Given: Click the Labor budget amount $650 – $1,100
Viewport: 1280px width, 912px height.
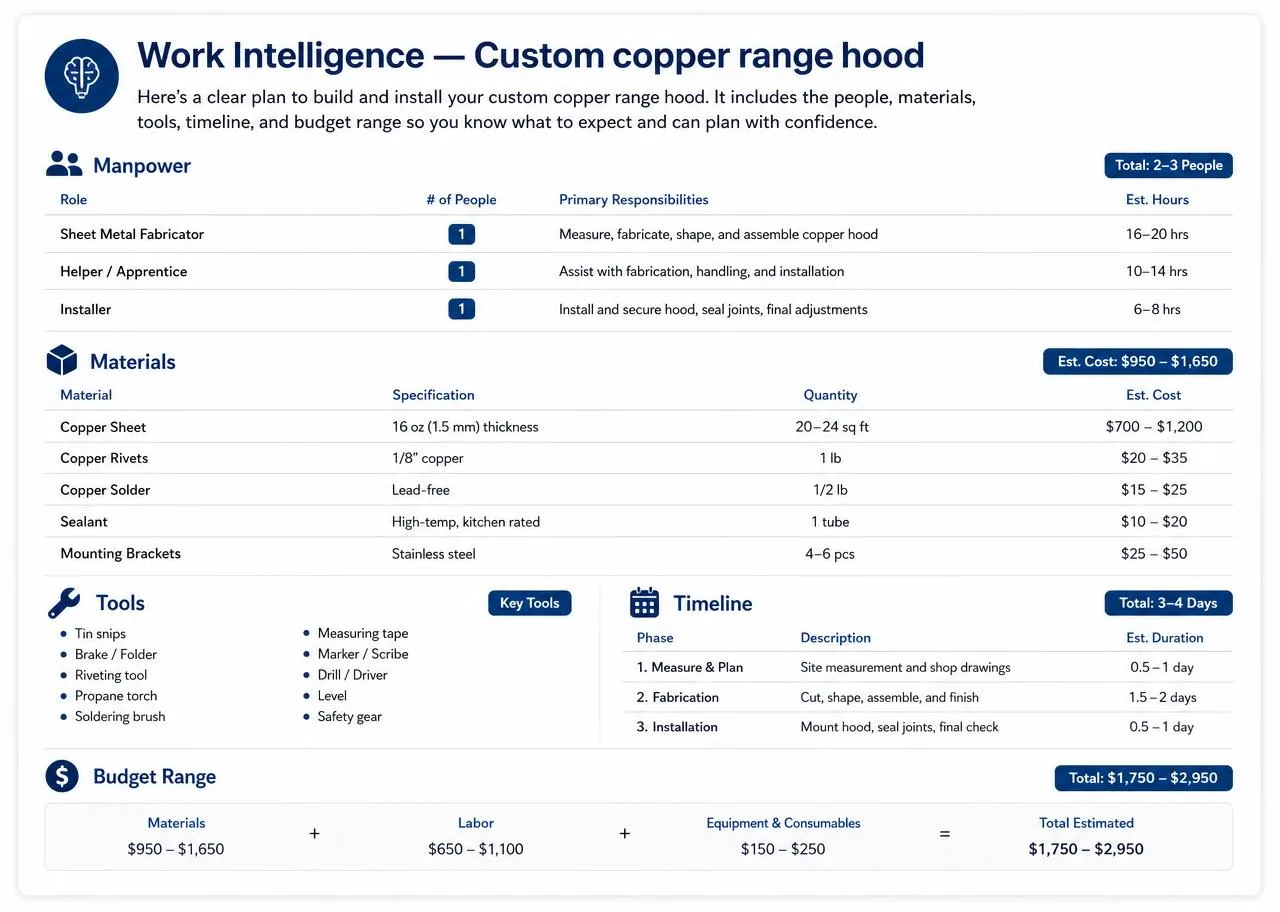Looking at the screenshot, I should point(476,849).
